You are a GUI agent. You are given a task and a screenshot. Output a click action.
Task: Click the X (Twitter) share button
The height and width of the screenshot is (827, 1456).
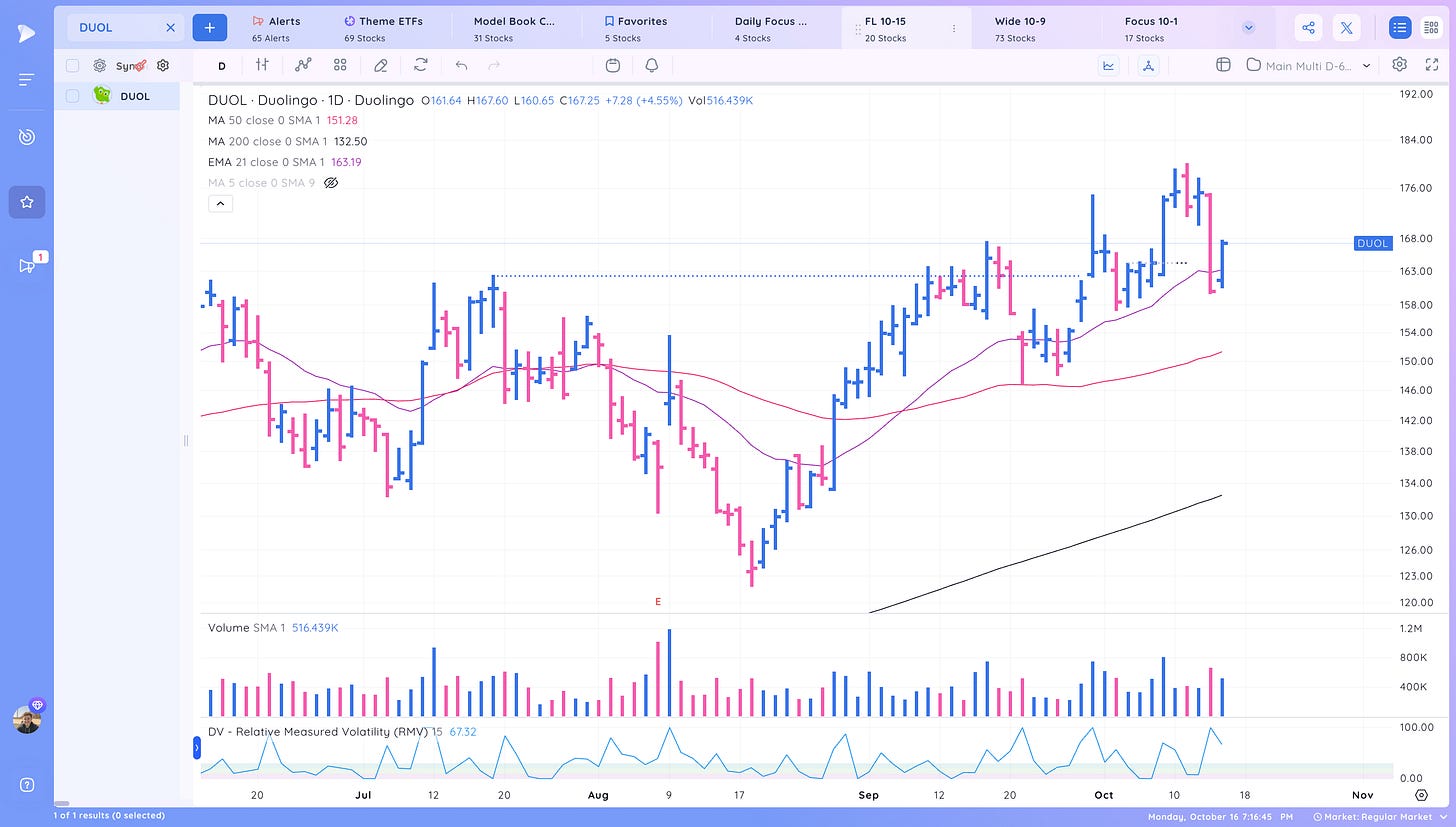click(x=1346, y=28)
